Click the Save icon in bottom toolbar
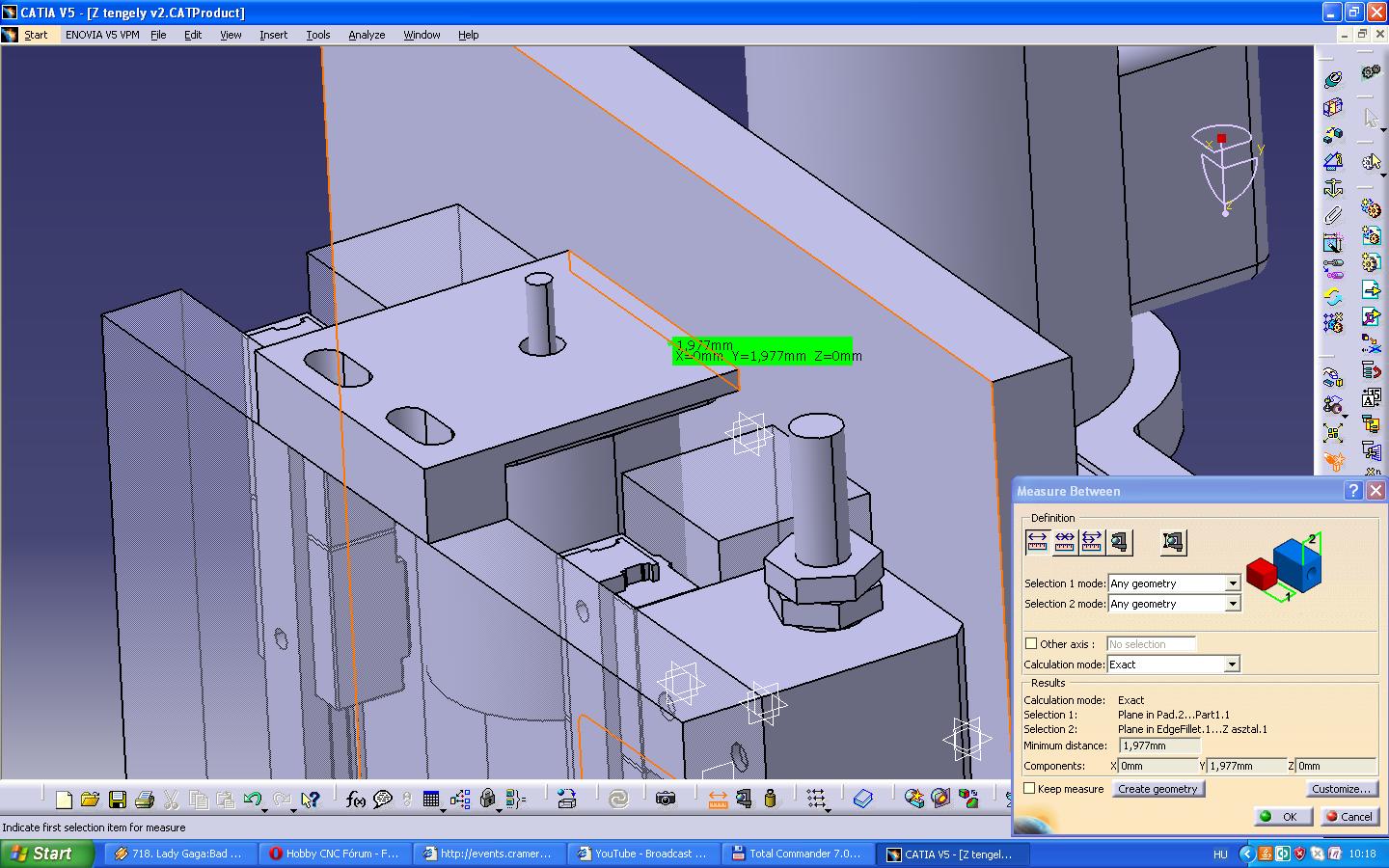 click(x=118, y=800)
